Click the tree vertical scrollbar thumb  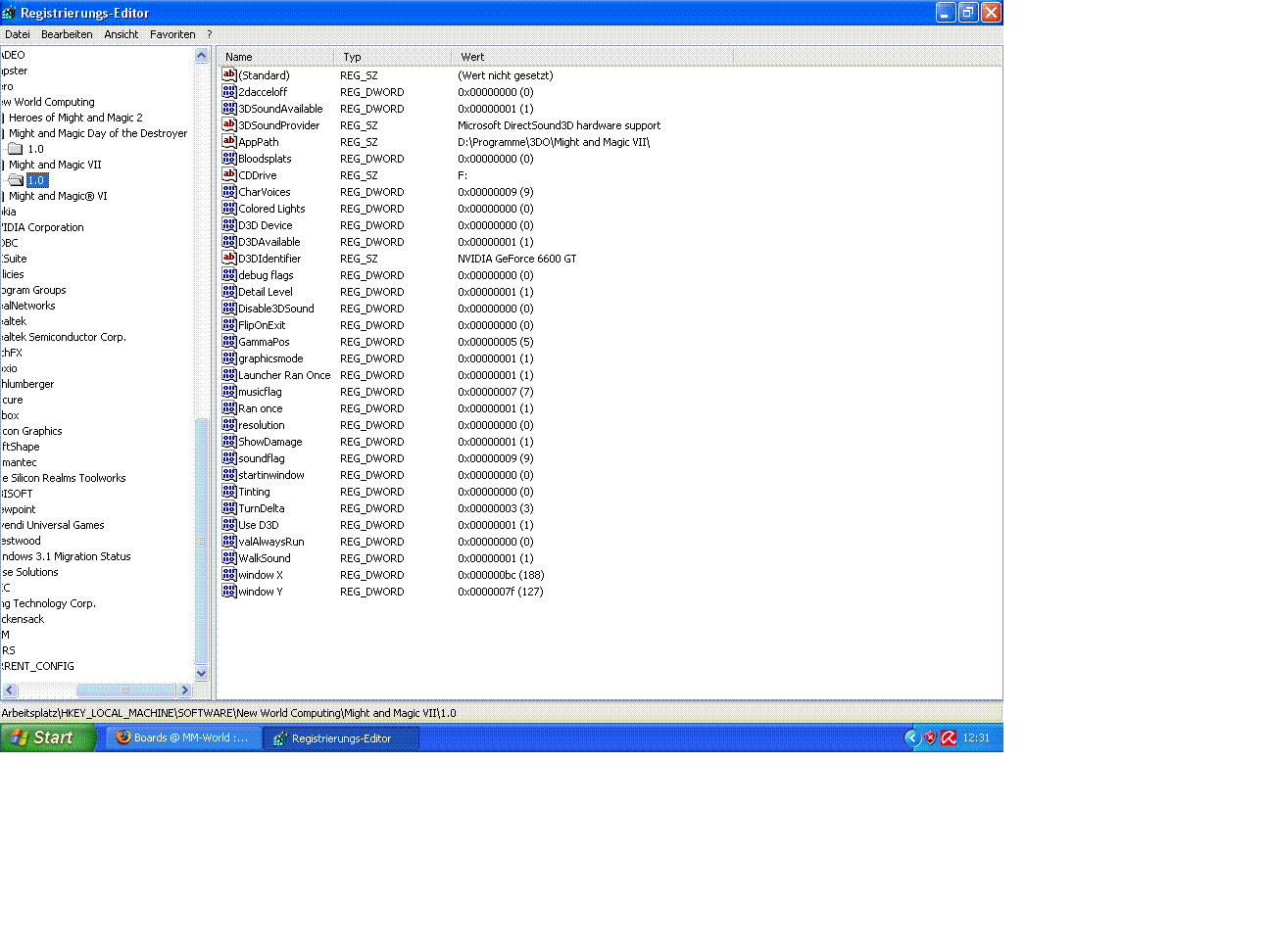point(202,542)
